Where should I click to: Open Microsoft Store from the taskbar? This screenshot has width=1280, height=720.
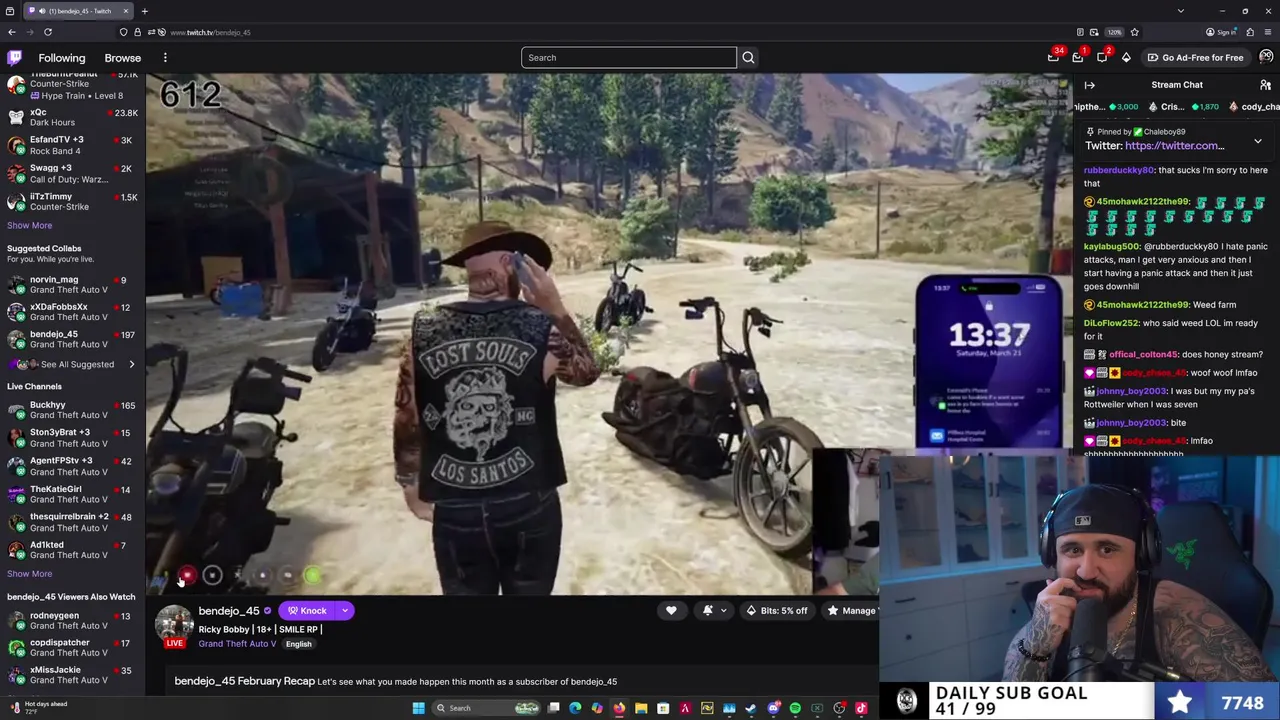(x=663, y=708)
